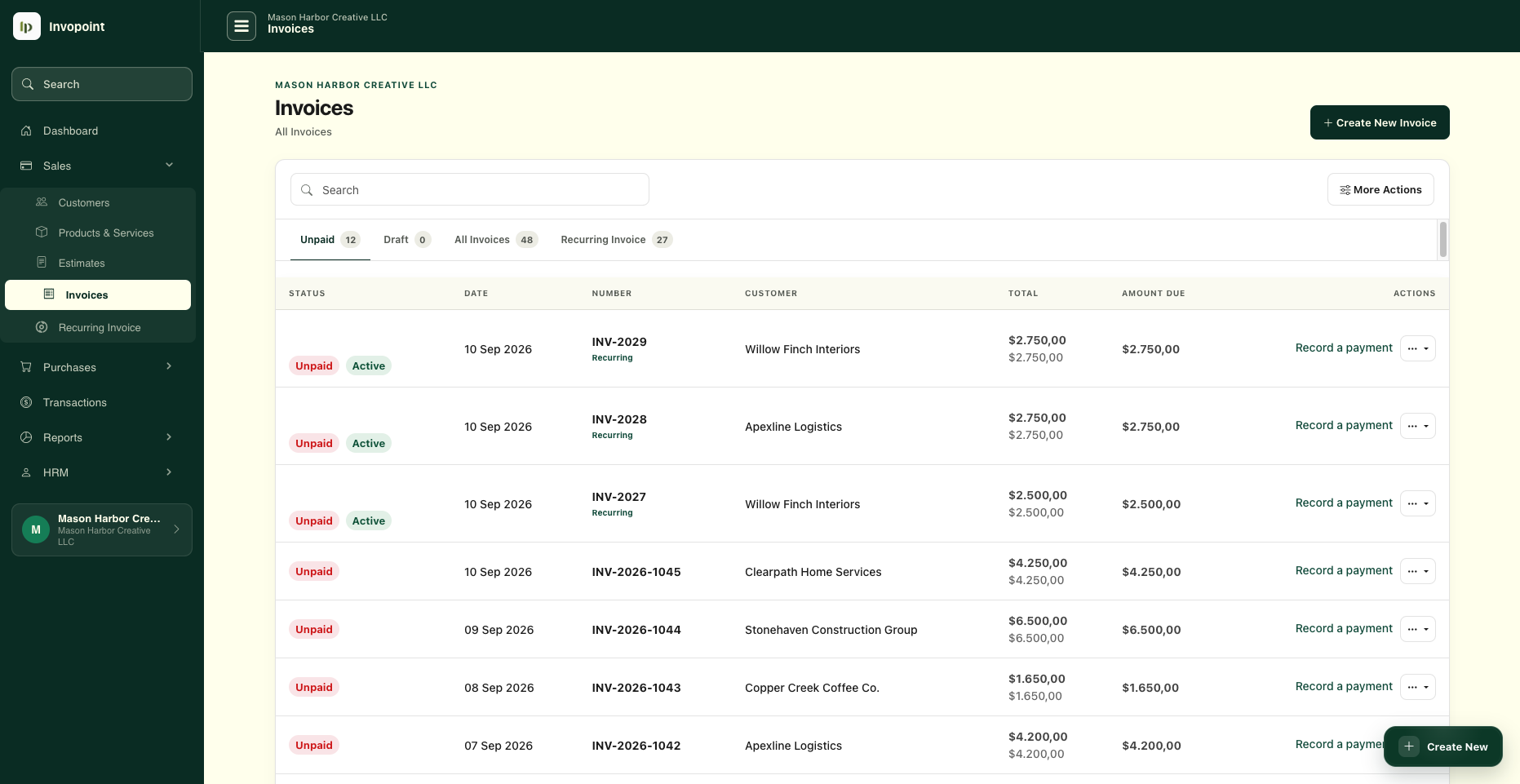The height and width of the screenshot is (784, 1520).
Task: Open actions dropdown for INV-2026-1044
Action: click(1418, 629)
